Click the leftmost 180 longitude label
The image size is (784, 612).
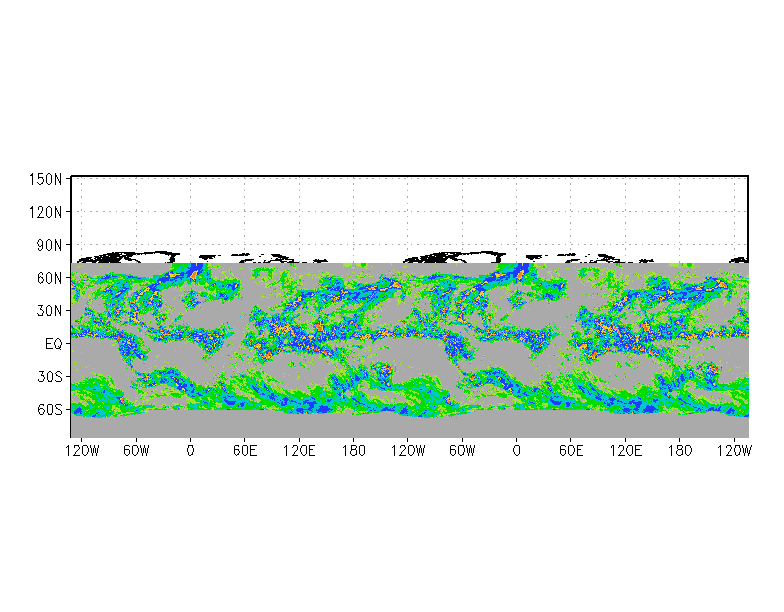tap(354, 451)
